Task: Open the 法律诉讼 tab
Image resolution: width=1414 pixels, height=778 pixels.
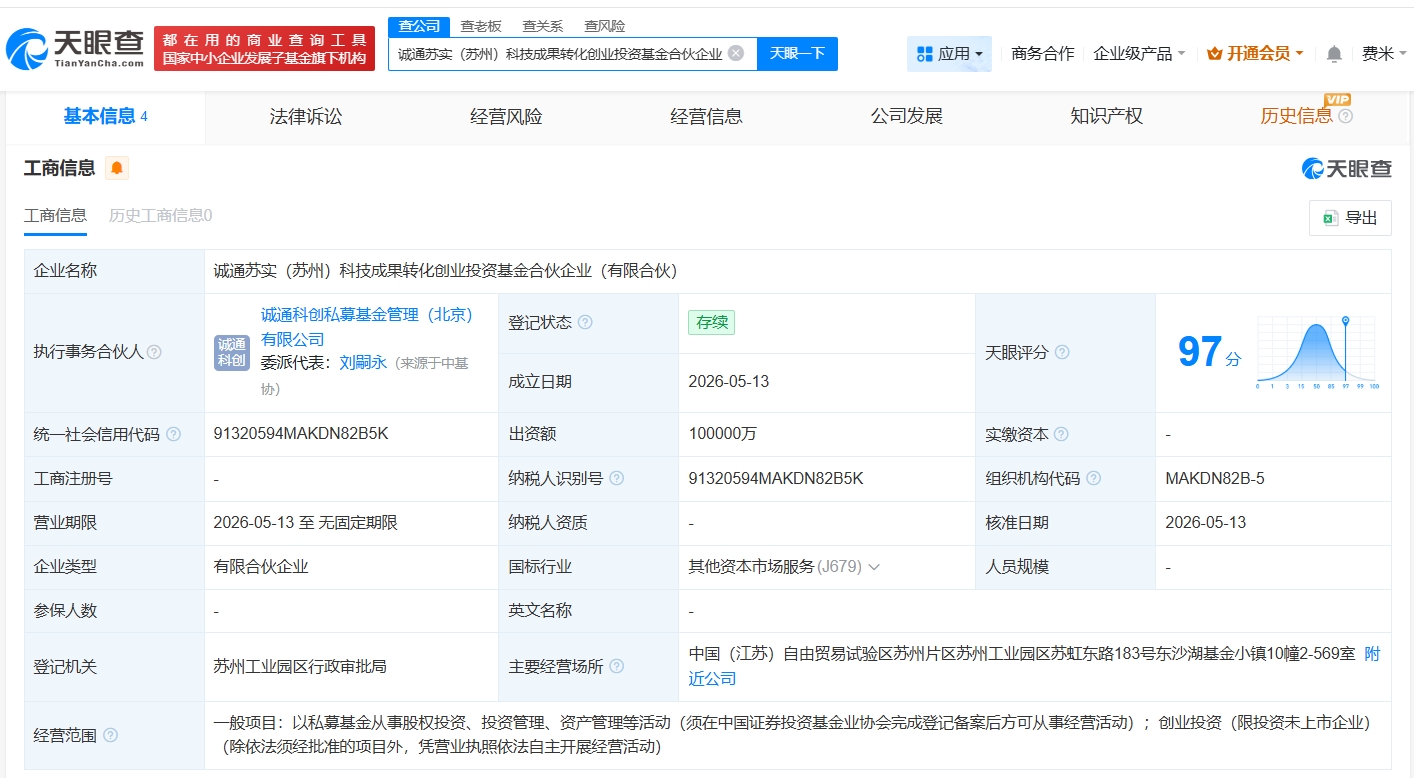Action: click(306, 116)
